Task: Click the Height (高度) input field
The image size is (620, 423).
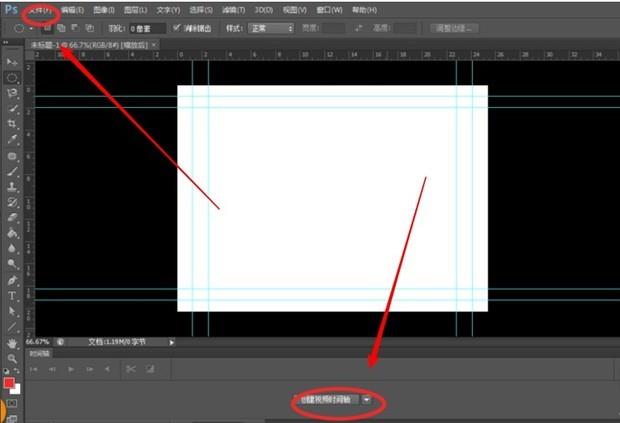Action: (x=405, y=28)
